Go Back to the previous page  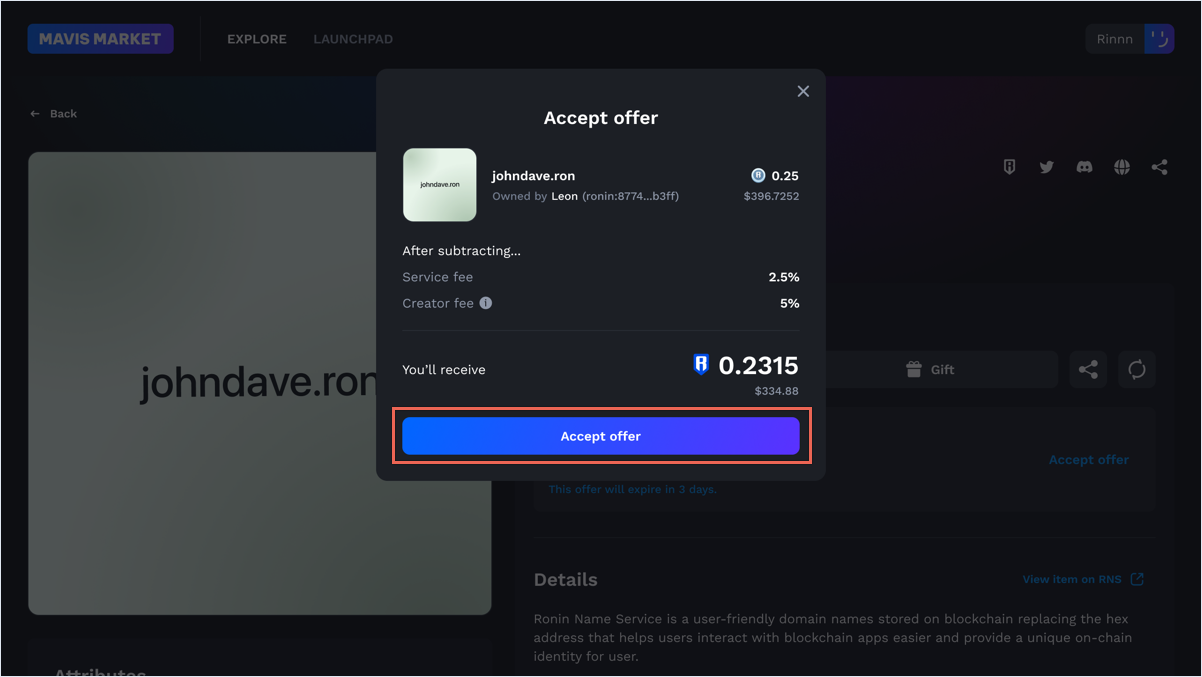(x=54, y=114)
